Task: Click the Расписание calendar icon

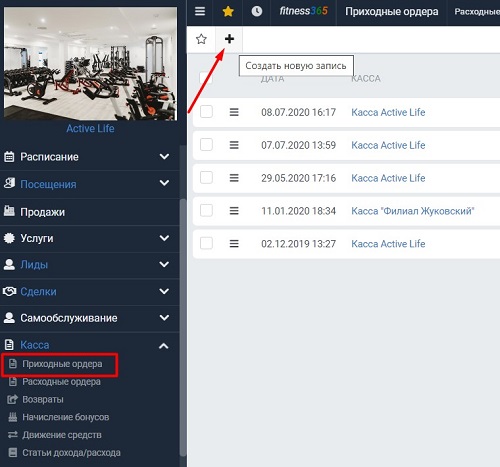Action: click(9, 156)
